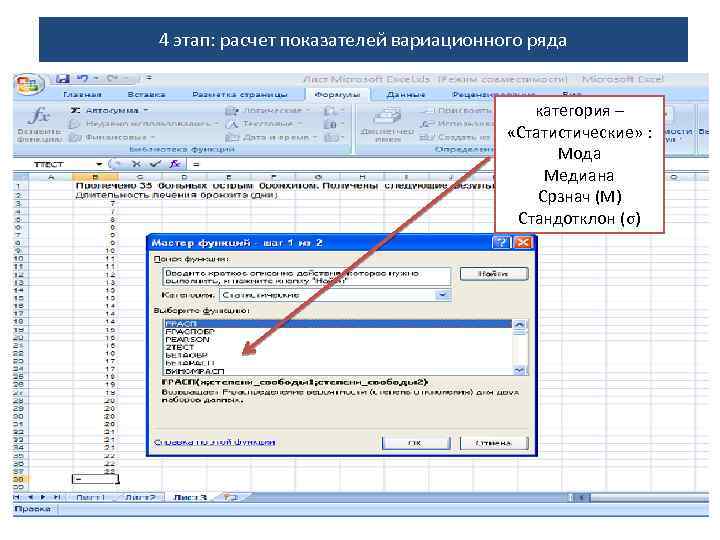Cancel entry with formula bar X icon
This screenshot has width=720, height=540.
[x=136, y=164]
